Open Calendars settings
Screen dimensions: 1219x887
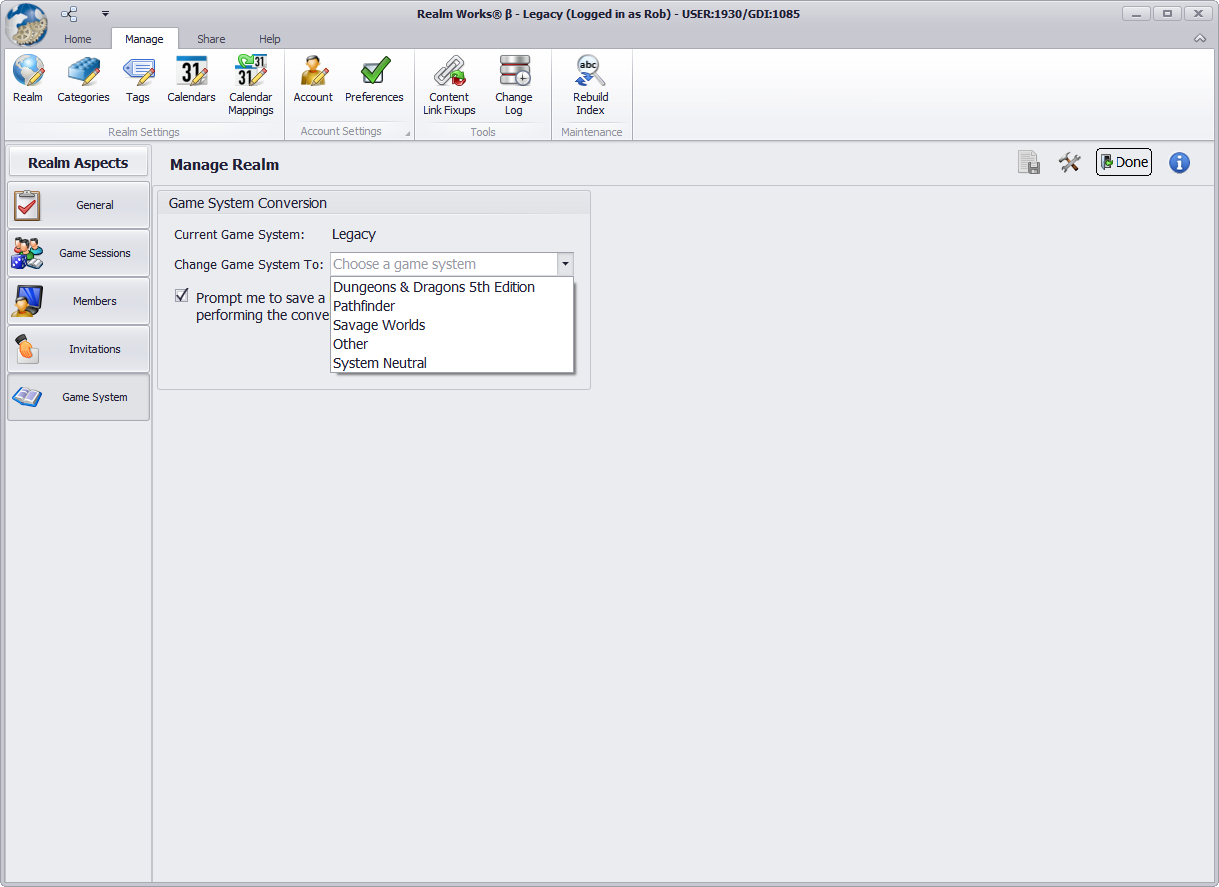191,80
